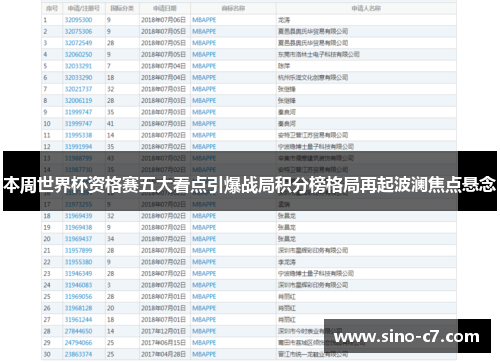
Task: Open application number 31969438
Action: coord(78,227)
